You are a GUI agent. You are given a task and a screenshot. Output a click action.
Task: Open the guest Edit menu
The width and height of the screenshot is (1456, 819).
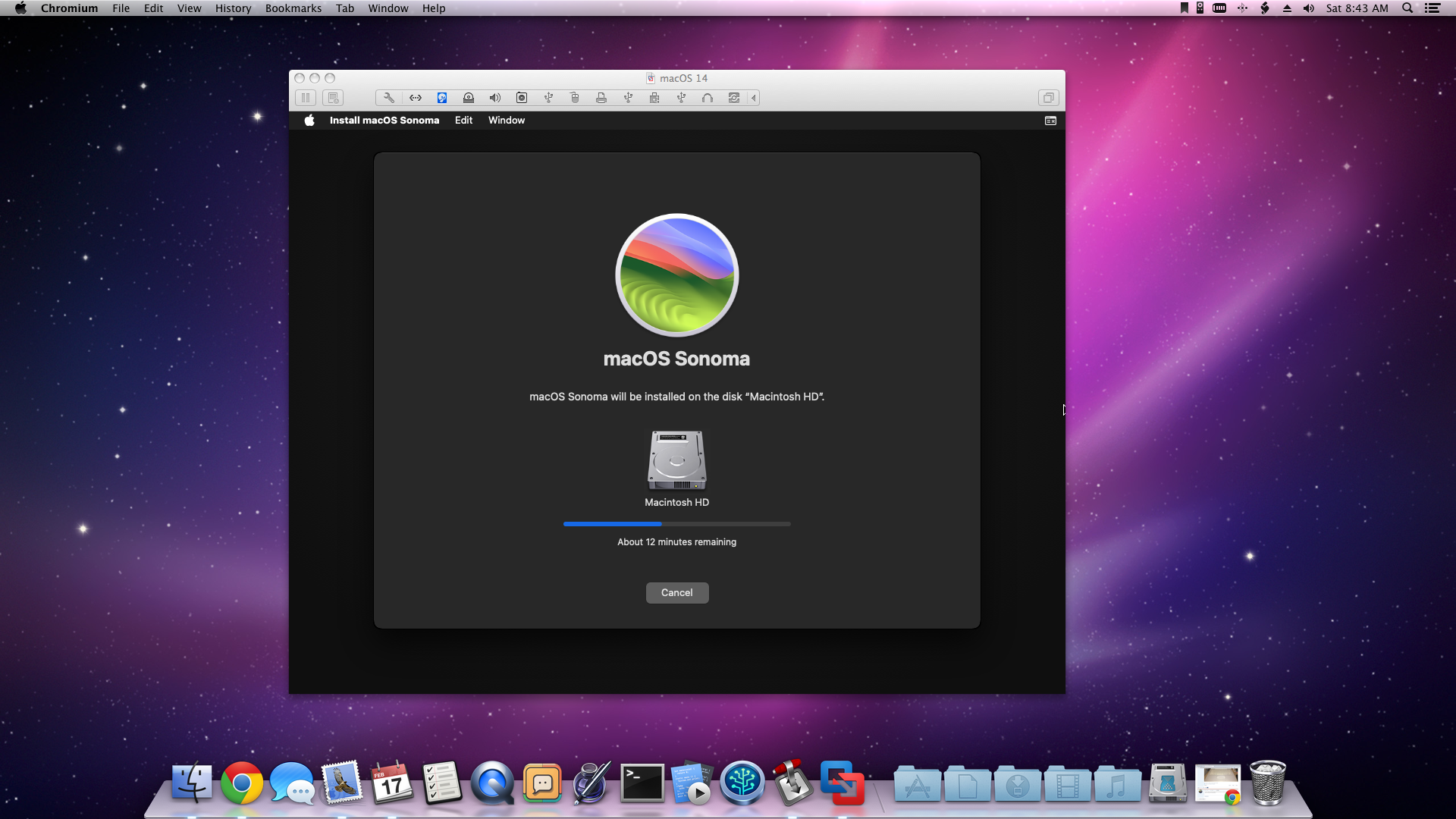pyautogui.click(x=463, y=121)
